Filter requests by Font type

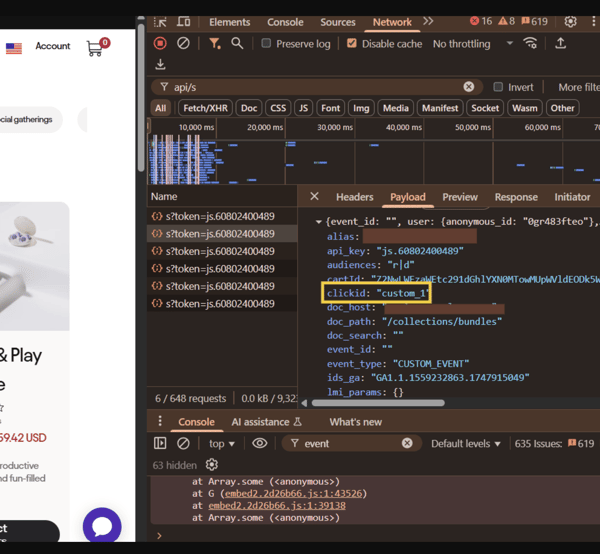pyautogui.click(x=331, y=108)
